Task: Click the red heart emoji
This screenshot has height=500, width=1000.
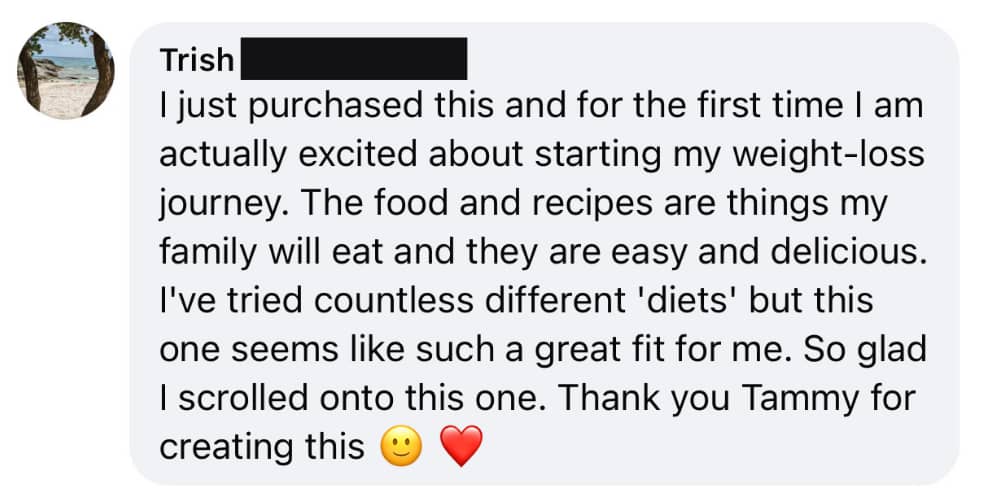Action: click(x=461, y=445)
